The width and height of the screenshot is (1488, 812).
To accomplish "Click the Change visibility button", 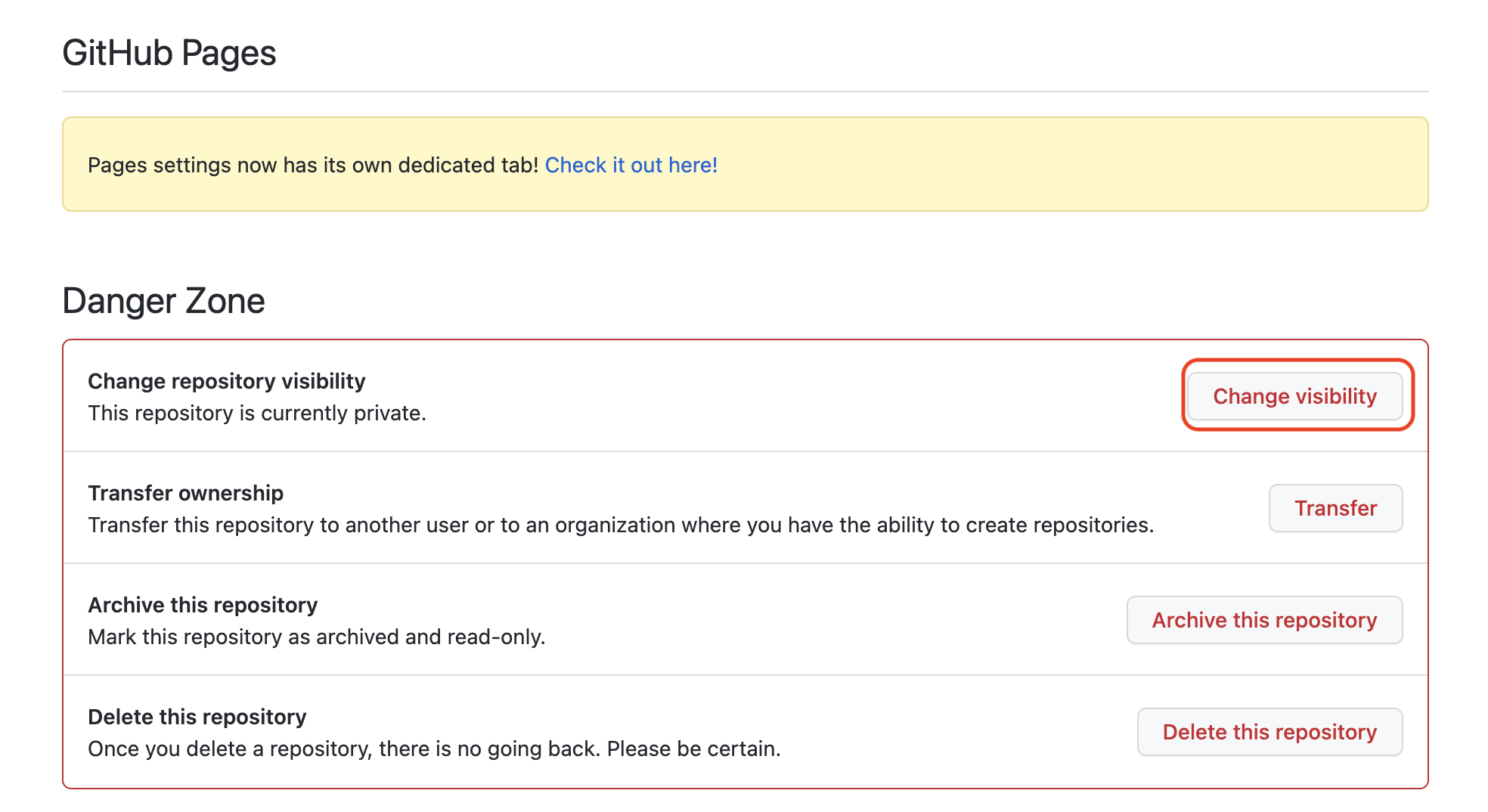I will pos(1294,396).
